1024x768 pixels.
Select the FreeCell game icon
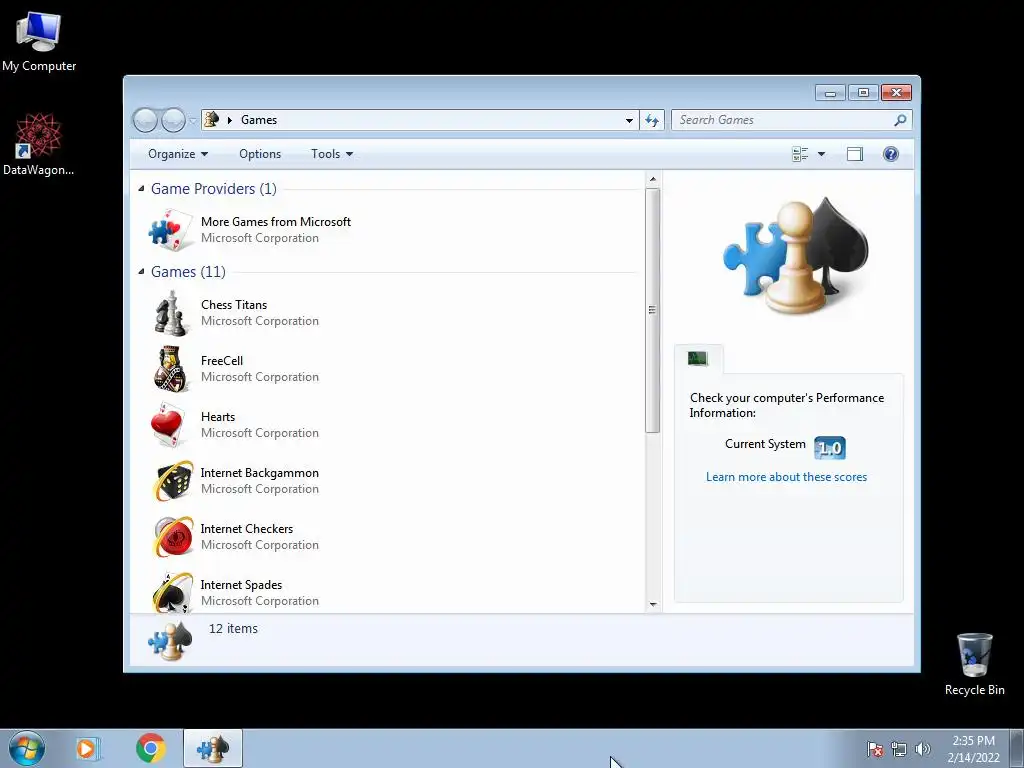click(x=171, y=370)
